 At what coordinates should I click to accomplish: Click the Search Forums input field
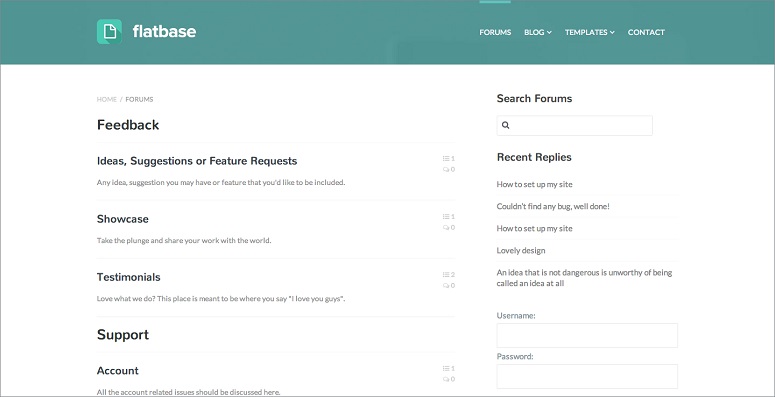[574, 126]
